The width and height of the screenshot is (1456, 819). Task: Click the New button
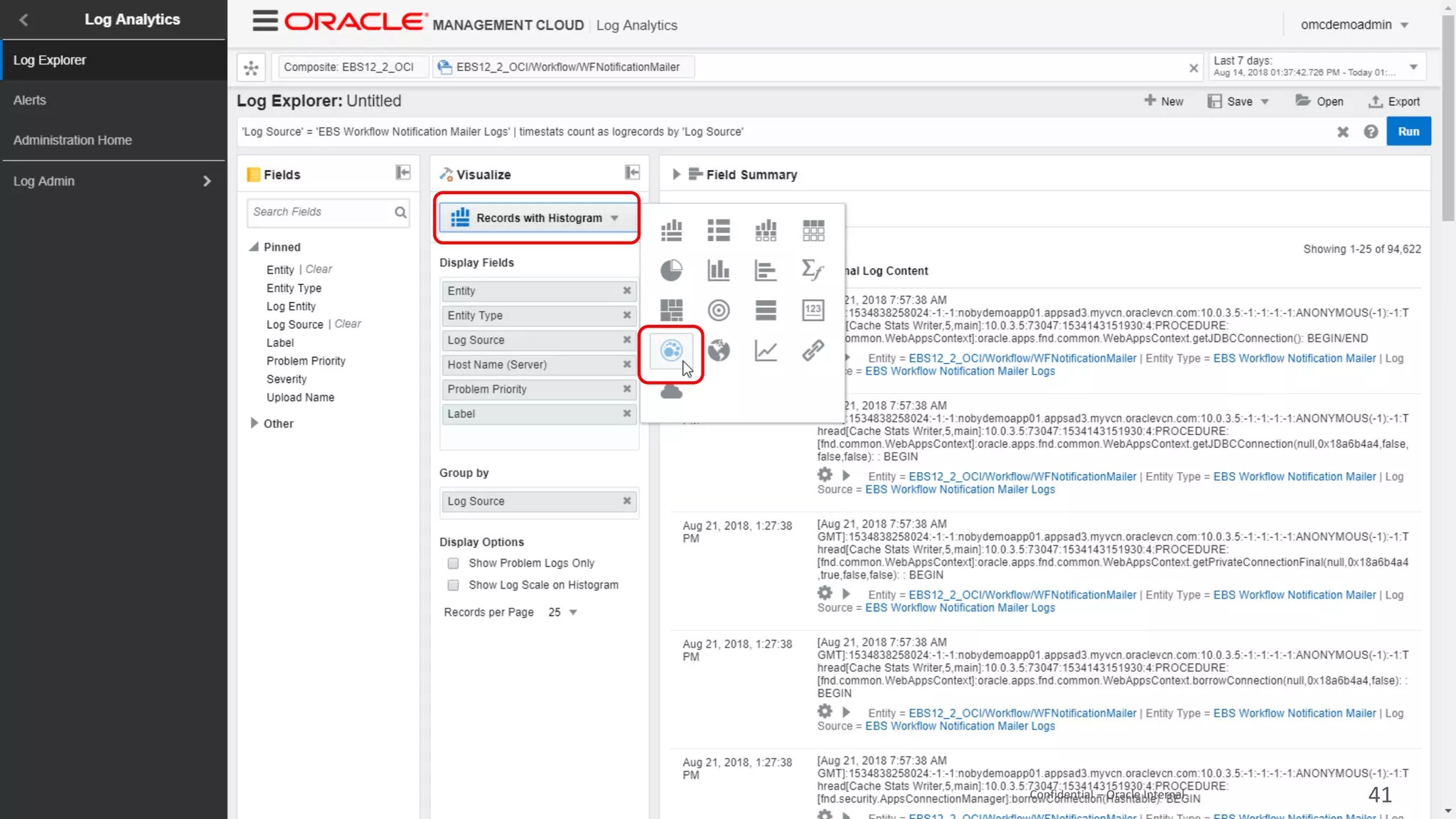tap(1163, 102)
